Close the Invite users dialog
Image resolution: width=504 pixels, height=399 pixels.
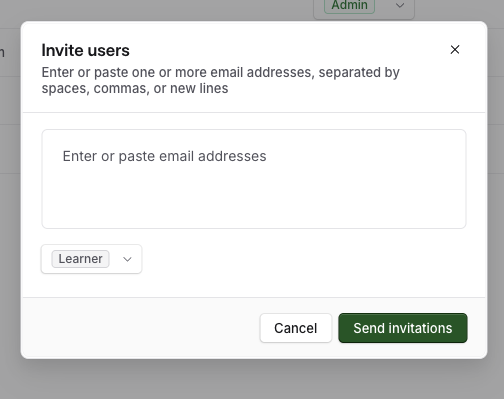point(455,50)
